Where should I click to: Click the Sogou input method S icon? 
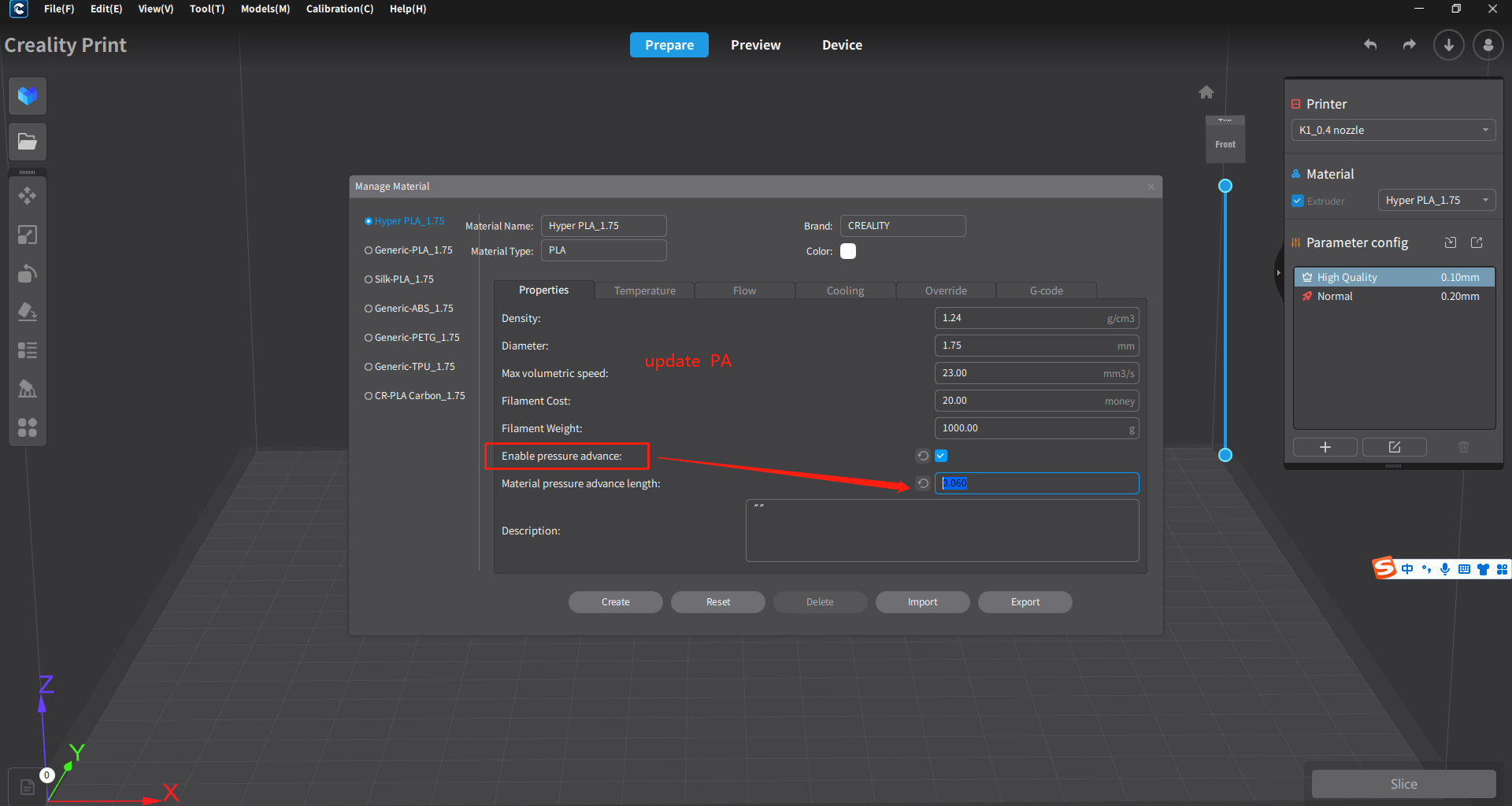(1384, 568)
